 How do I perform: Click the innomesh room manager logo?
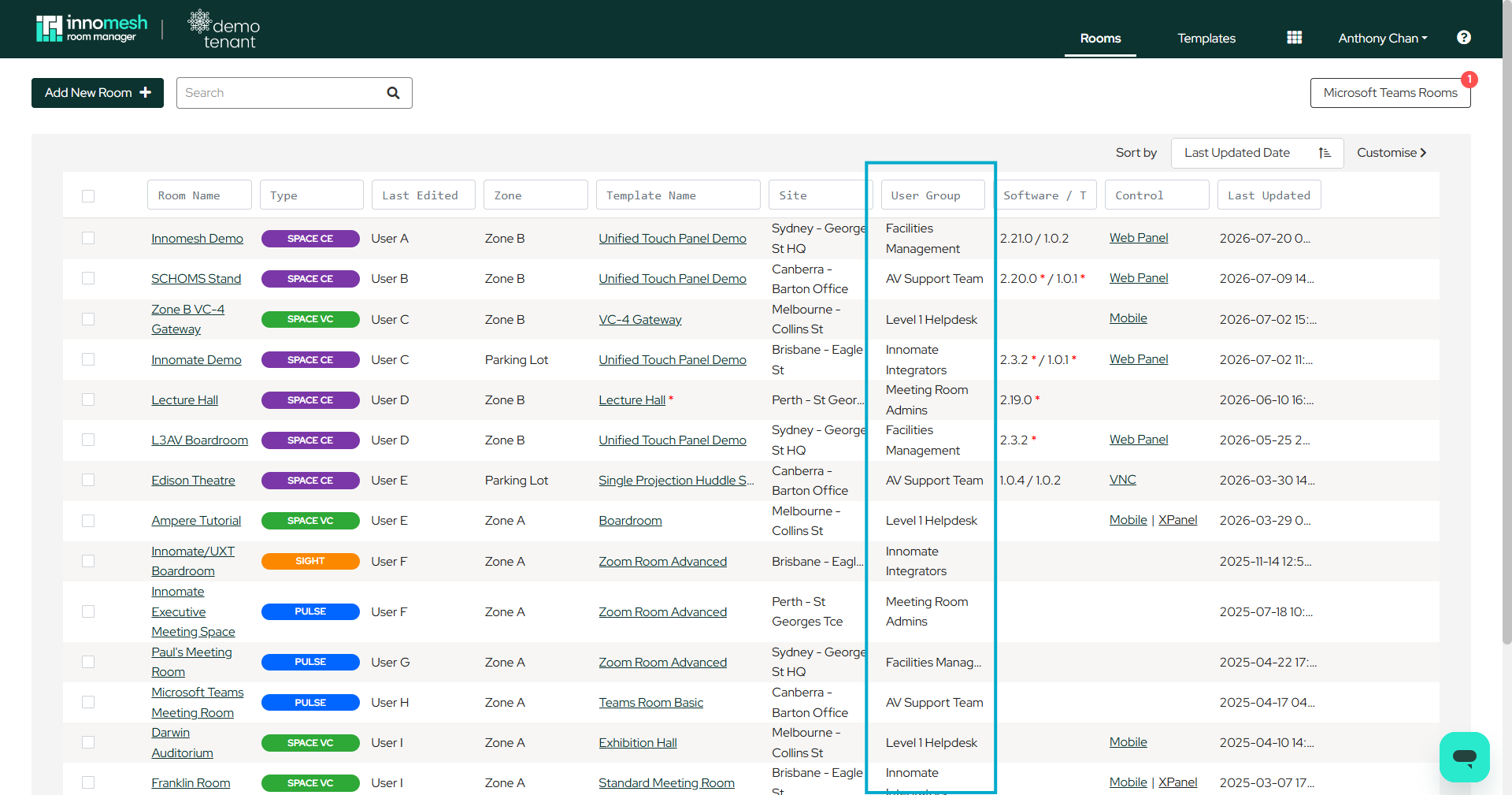(91, 28)
